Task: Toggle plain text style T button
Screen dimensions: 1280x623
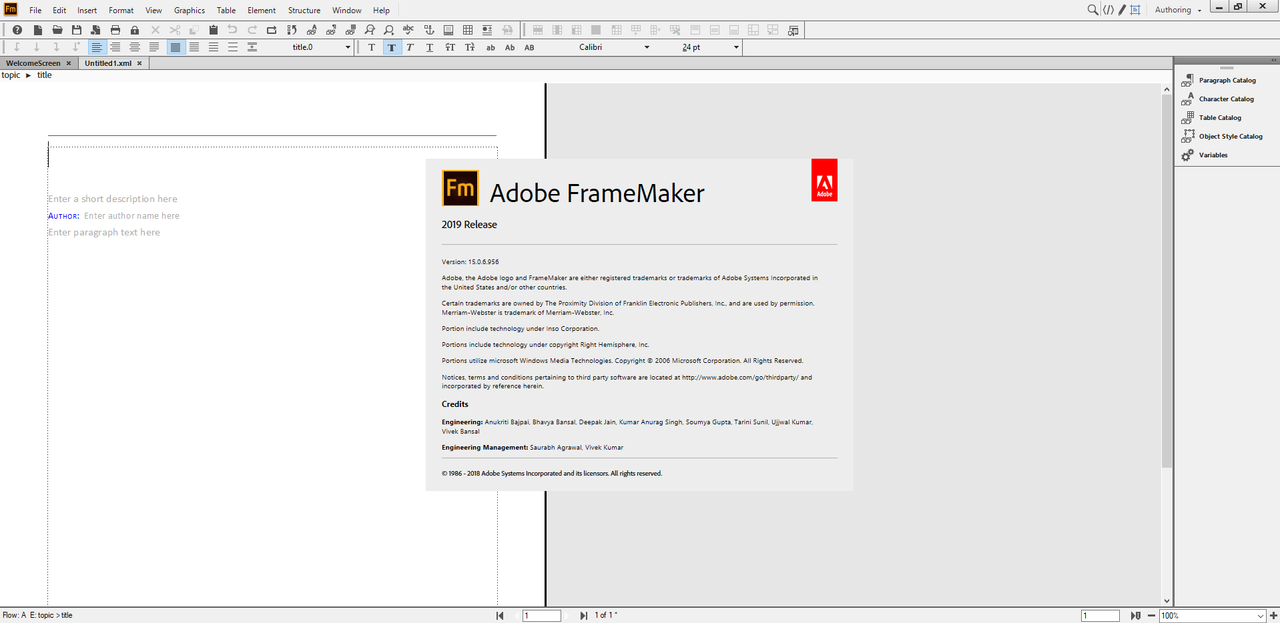Action: (371, 47)
